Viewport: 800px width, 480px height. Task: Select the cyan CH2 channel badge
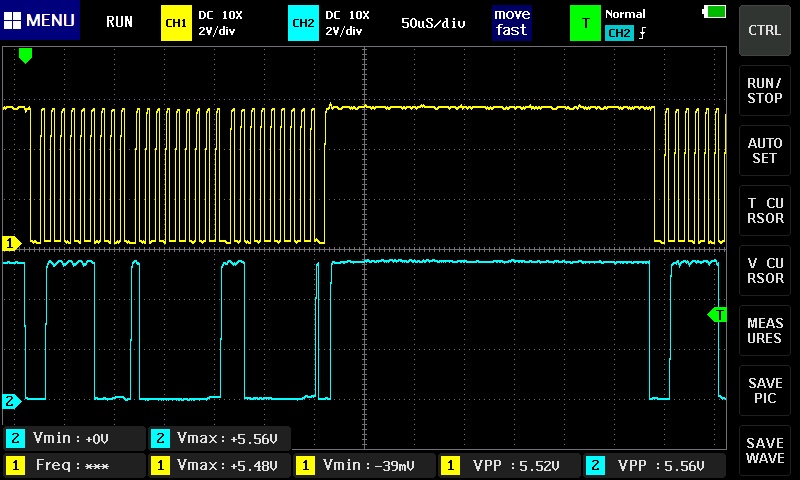pyautogui.click(x=303, y=23)
